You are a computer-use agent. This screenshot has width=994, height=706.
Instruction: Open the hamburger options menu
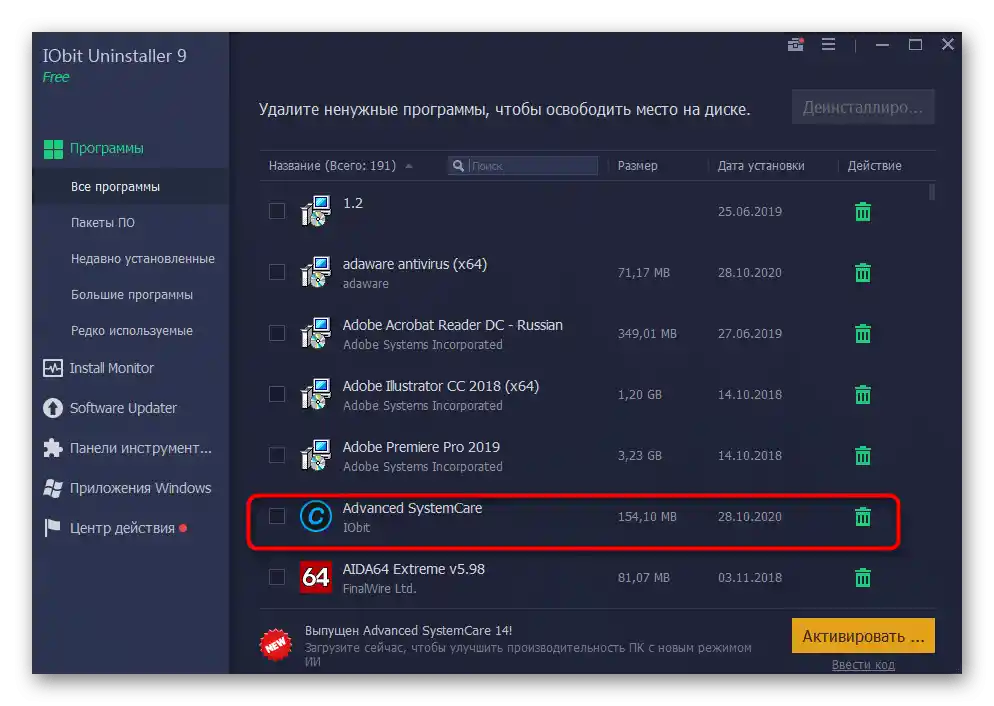[x=828, y=44]
